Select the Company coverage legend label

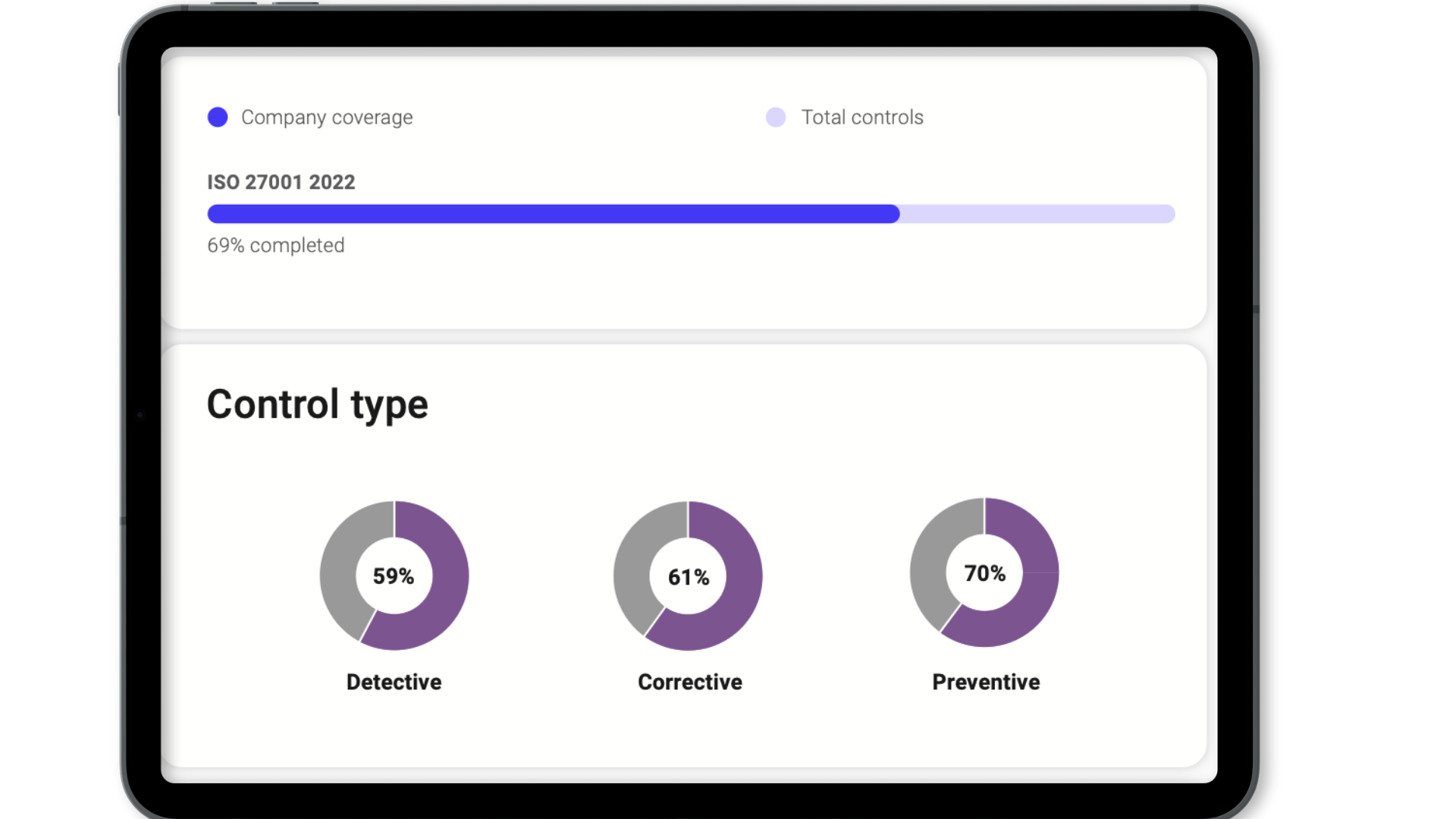coord(327,118)
